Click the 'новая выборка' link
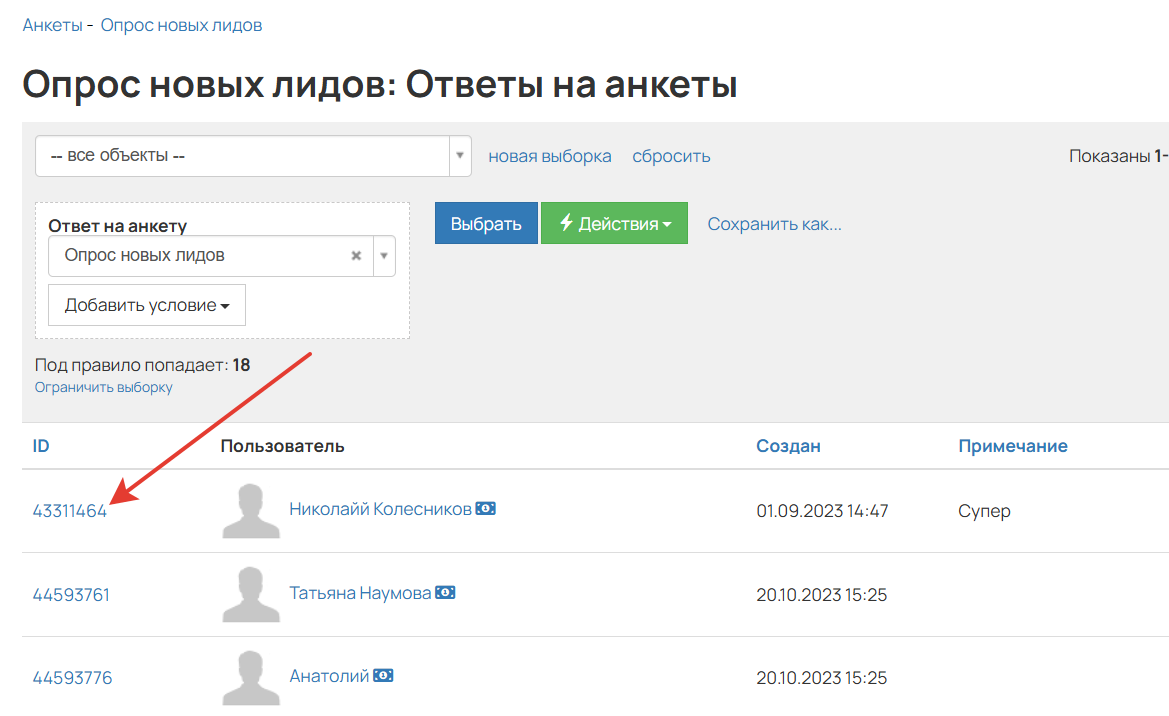The height and width of the screenshot is (716, 1169). click(549, 156)
